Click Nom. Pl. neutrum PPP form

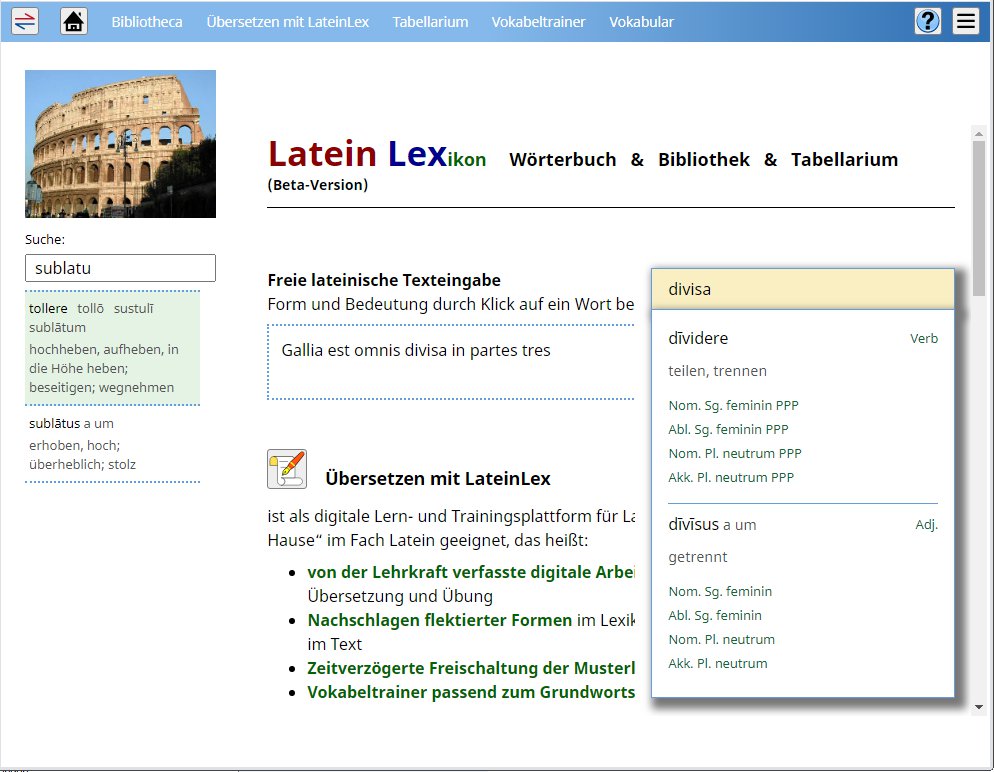click(x=735, y=454)
